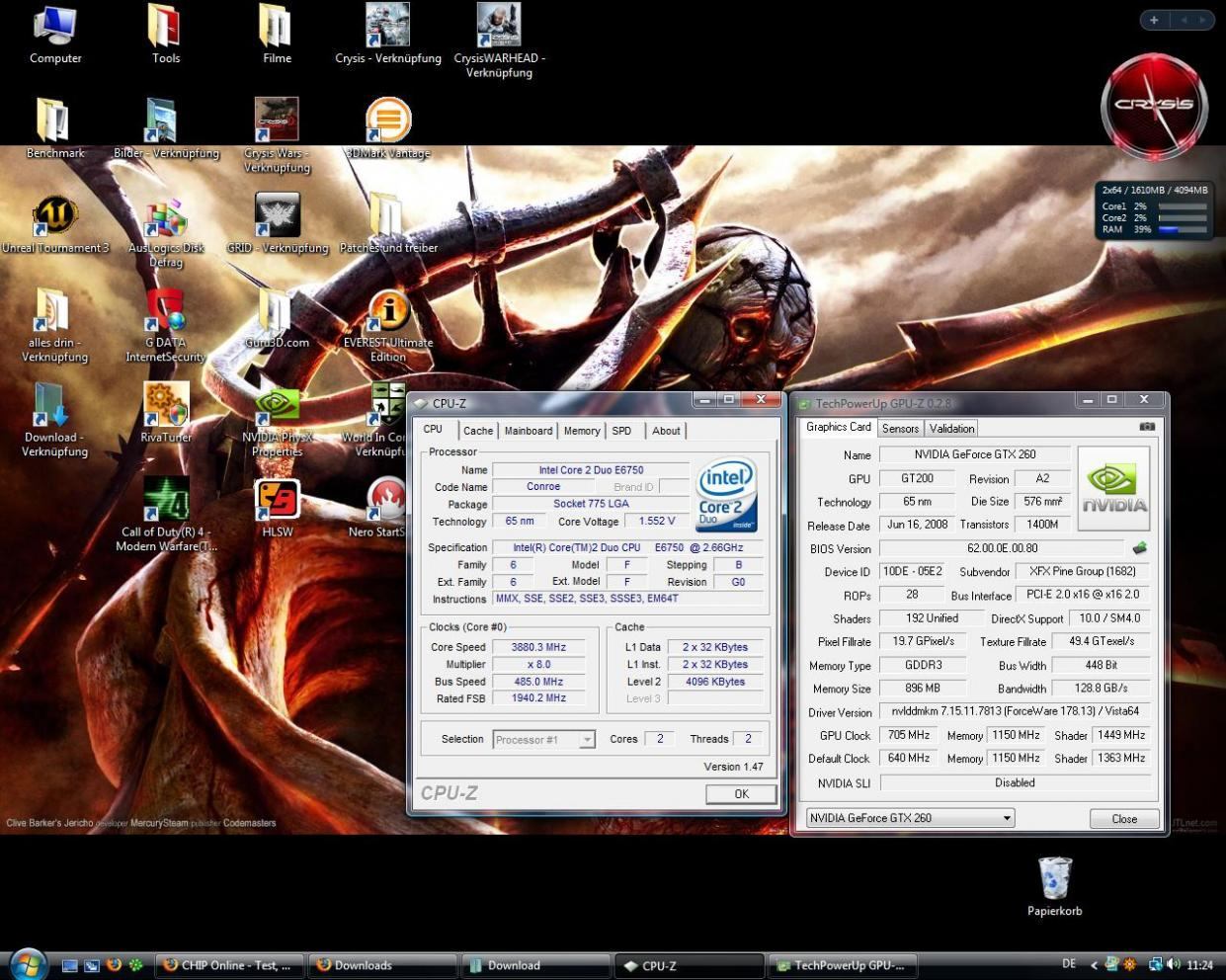The width and height of the screenshot is (1226, 980).
Task: Switch to Cache tab in CPU-Z
Action: click(478, 431)
